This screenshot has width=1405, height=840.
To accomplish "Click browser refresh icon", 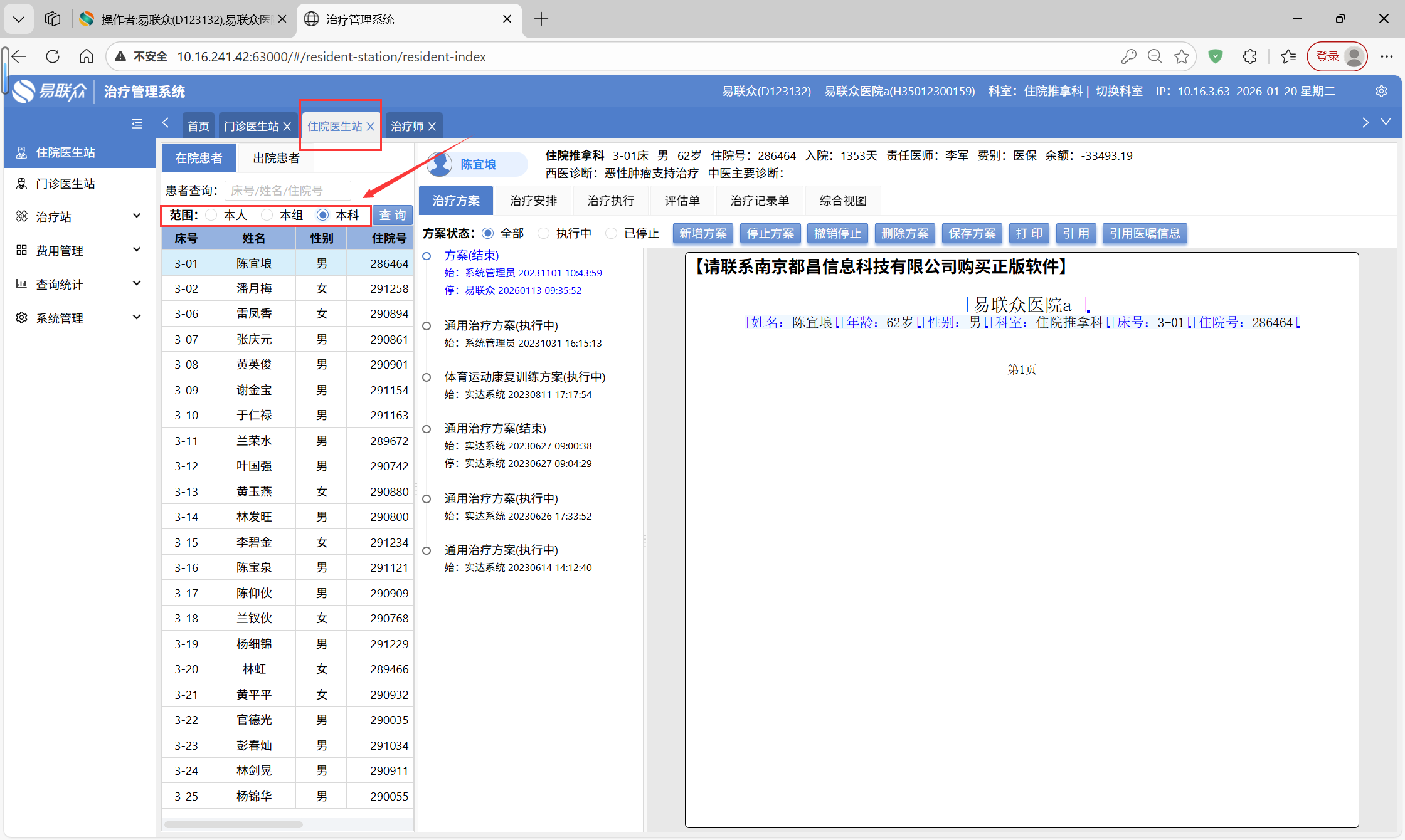I will [x=53, y=56].
